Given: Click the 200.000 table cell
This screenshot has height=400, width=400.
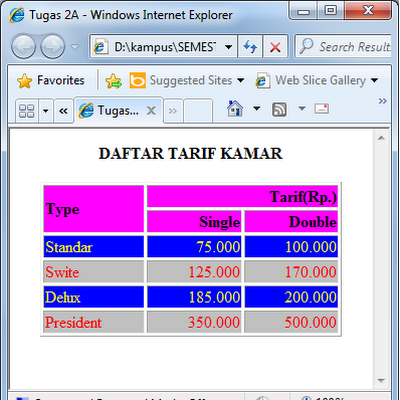Looking at the screenshot, I should [x=291, y=297].
